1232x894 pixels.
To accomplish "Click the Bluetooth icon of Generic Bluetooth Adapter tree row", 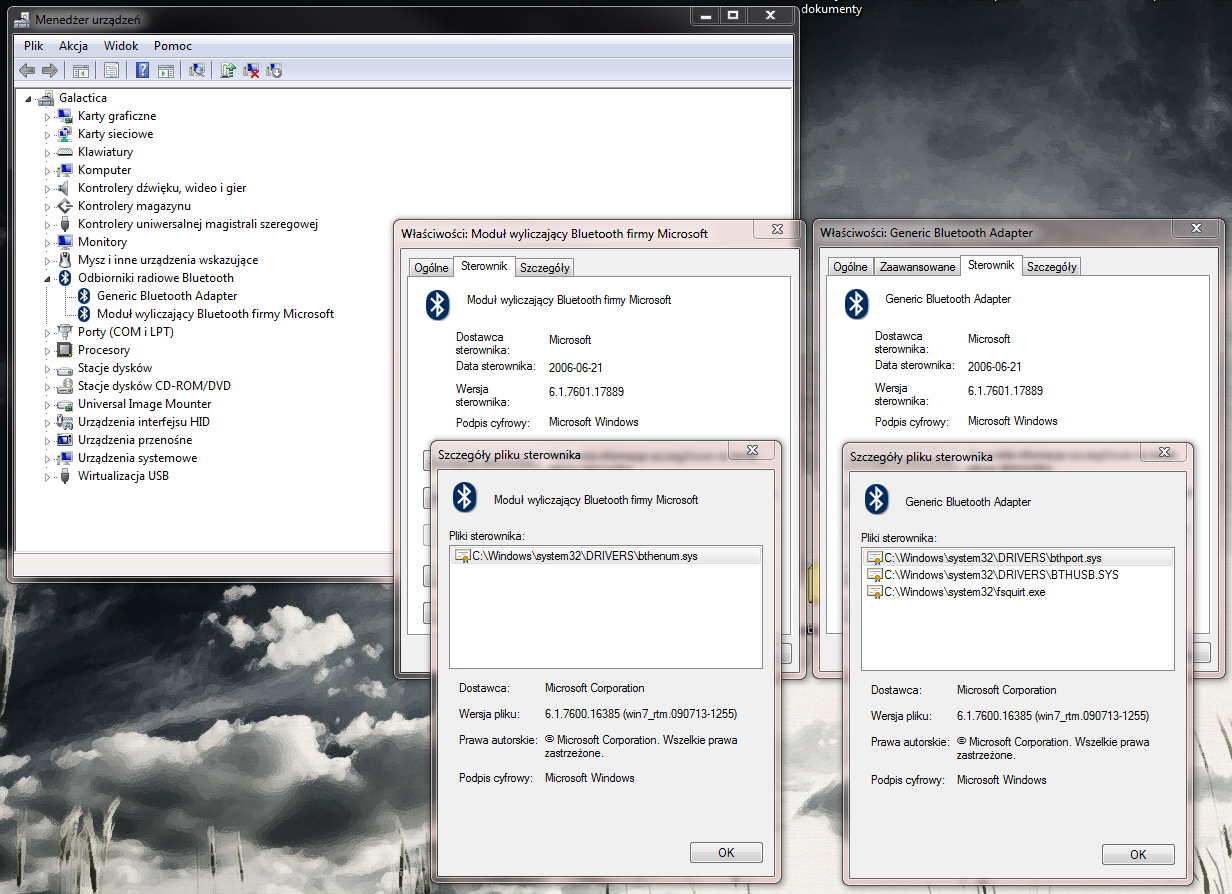I will coord(84,296).
